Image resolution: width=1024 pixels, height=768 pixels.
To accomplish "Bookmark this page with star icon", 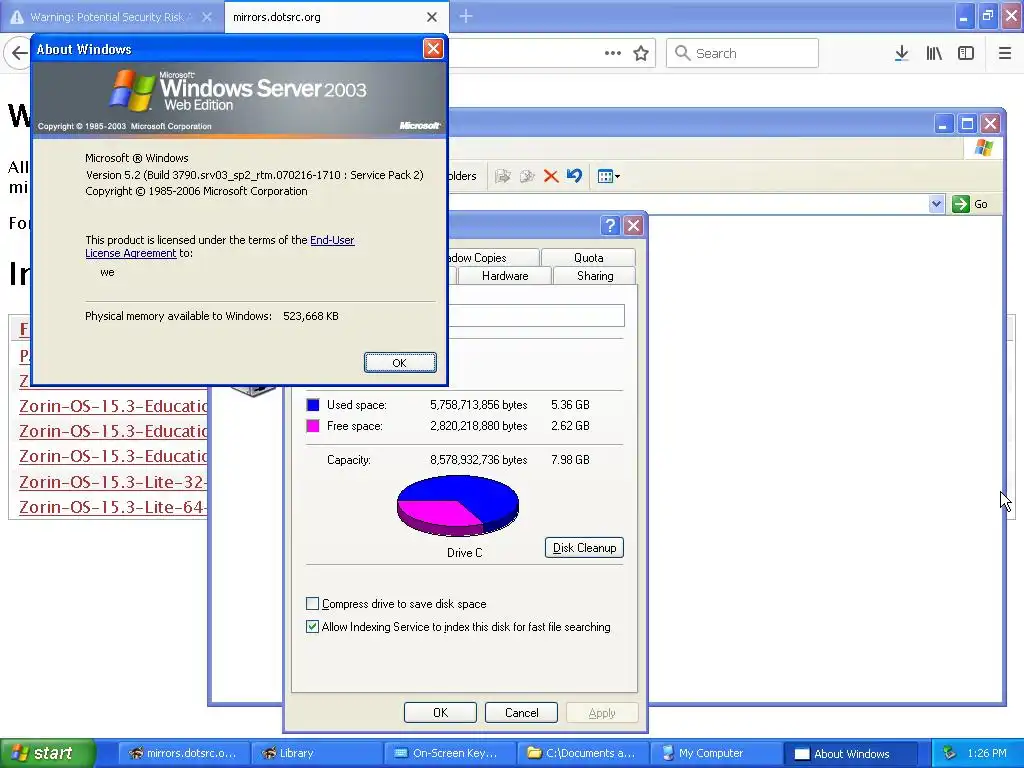I will pyautogui.click(x=641, y=53).
